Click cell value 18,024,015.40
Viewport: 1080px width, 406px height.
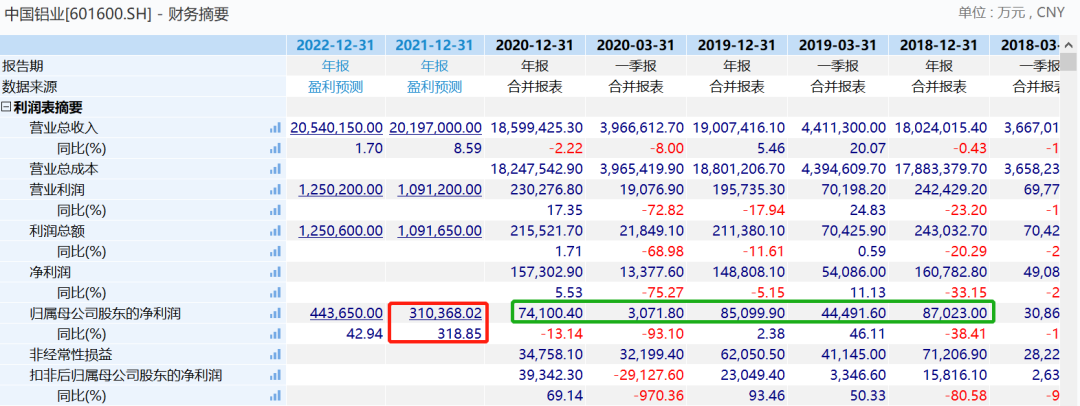click(941, 128)
